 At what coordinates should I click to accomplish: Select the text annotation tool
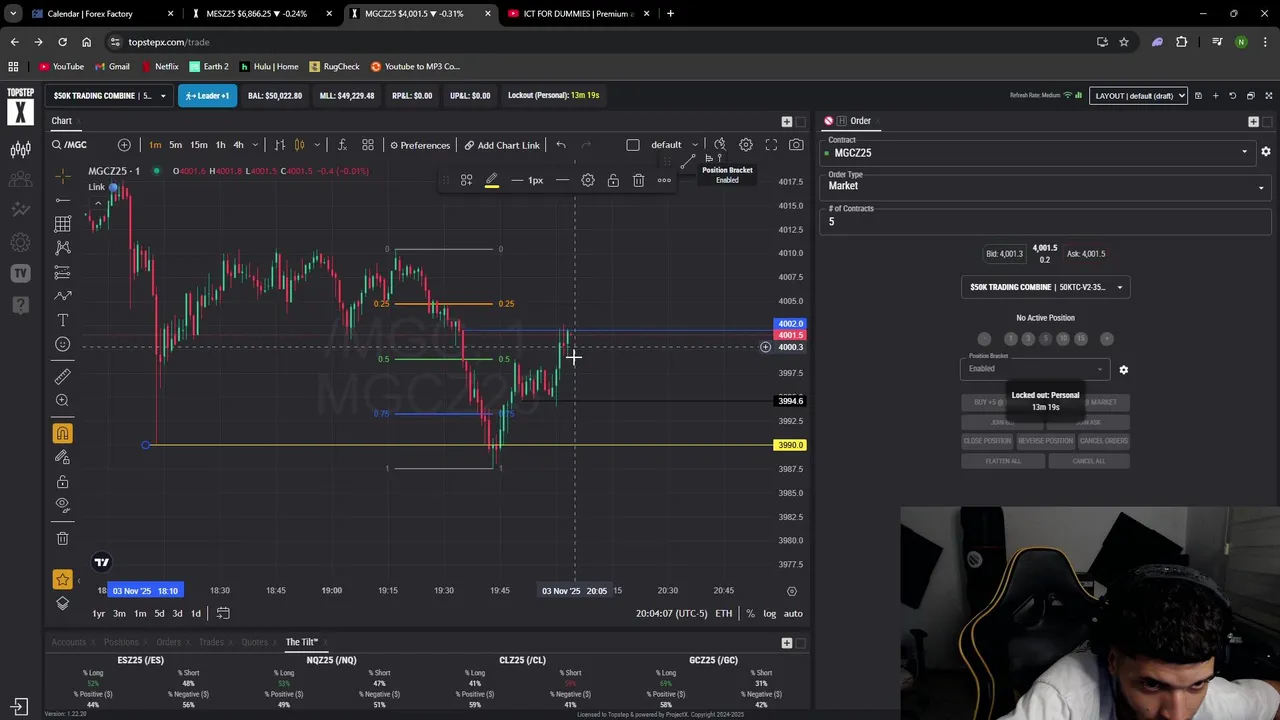coord(62,320)
